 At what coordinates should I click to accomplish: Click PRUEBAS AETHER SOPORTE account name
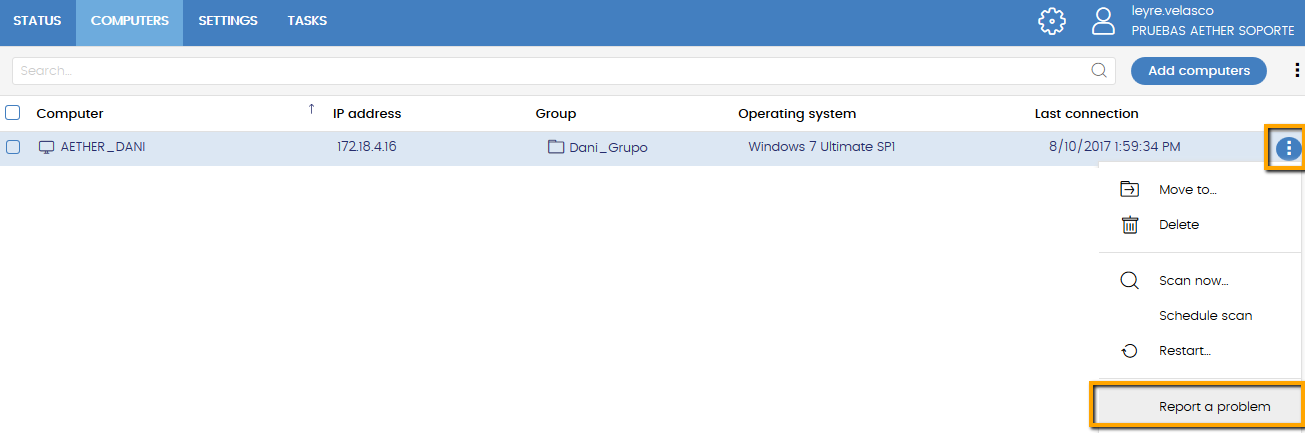pyautogui.click(x=1213, y=31)
